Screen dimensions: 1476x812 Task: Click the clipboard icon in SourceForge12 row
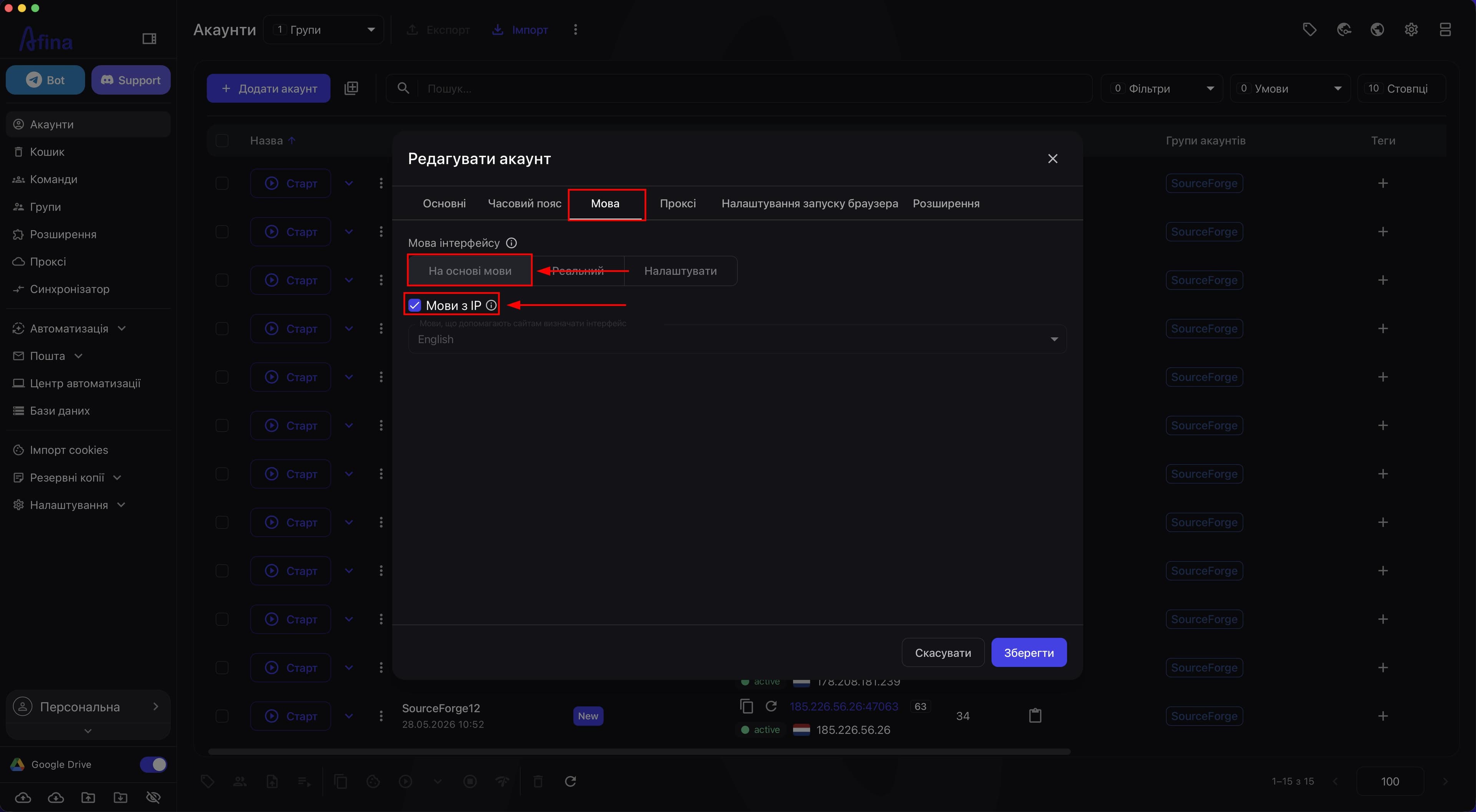pyautogui.click(x=1035, y=716)
